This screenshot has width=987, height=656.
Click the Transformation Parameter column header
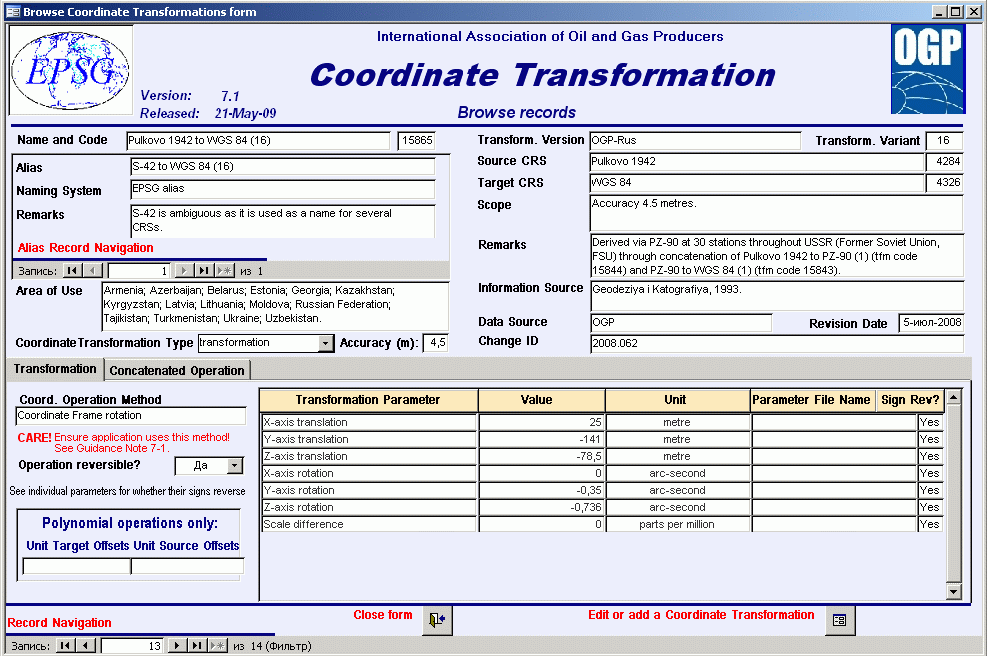point(368,400)
